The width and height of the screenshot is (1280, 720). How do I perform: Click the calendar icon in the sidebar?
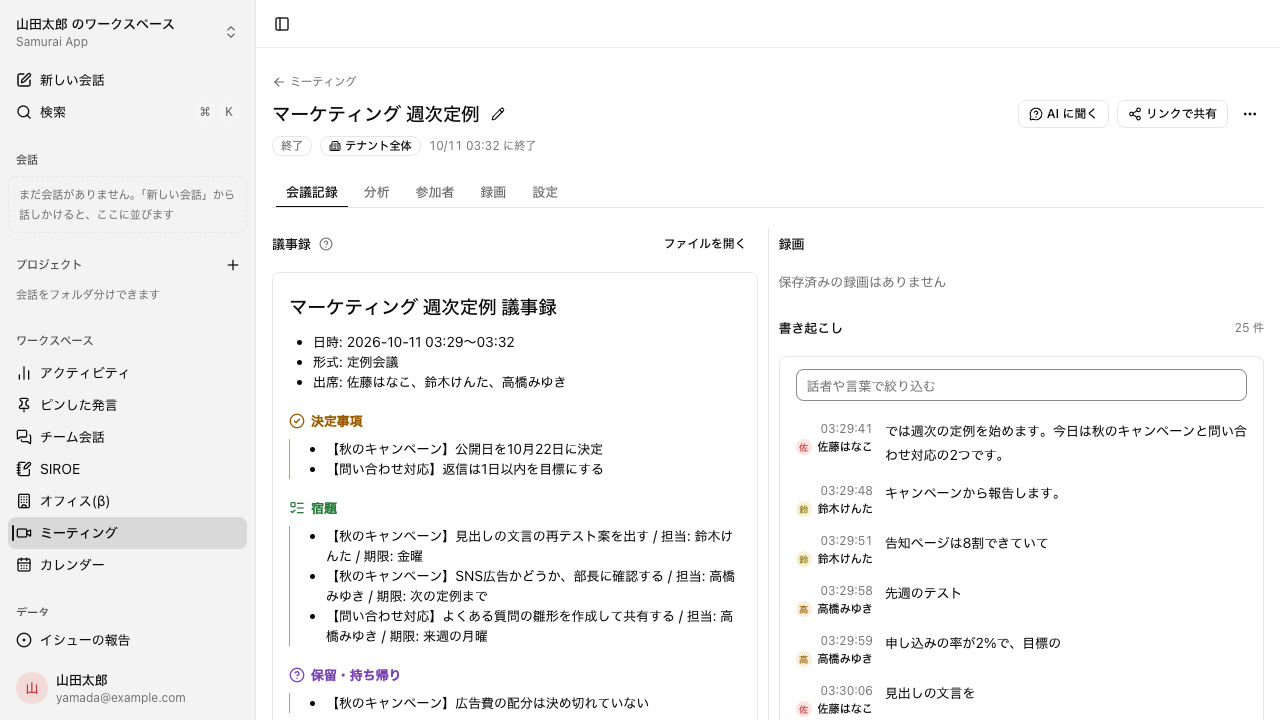(24, 565)
